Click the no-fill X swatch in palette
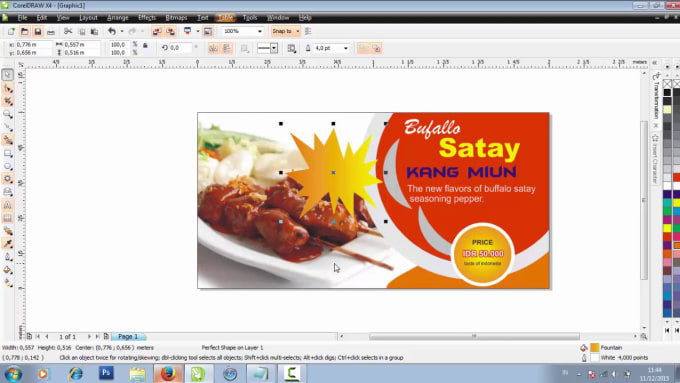This screenshot has height=383, width=680. pyautogui.click(x=667, y=83)
